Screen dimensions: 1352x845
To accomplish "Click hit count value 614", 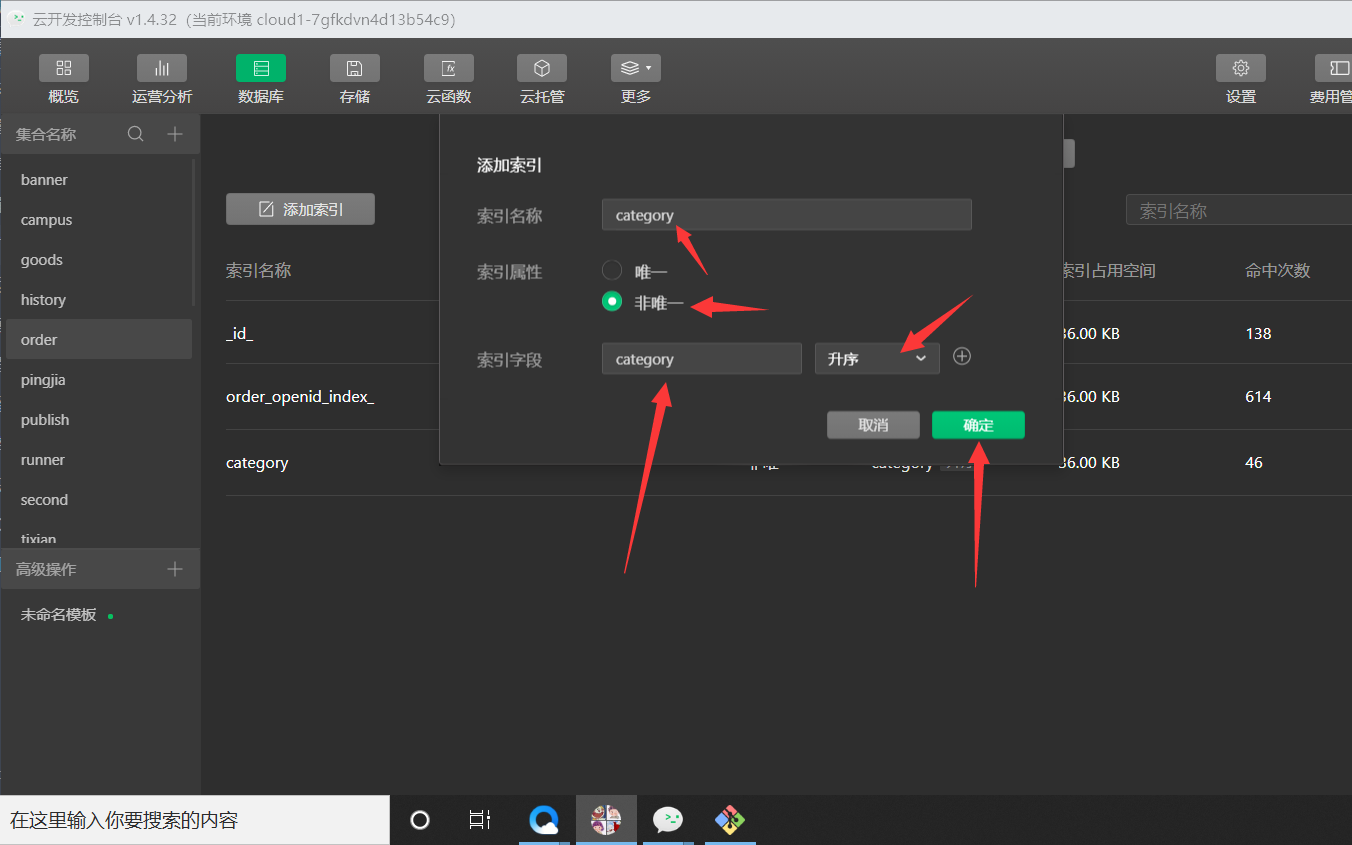I will pos(1258,397).
